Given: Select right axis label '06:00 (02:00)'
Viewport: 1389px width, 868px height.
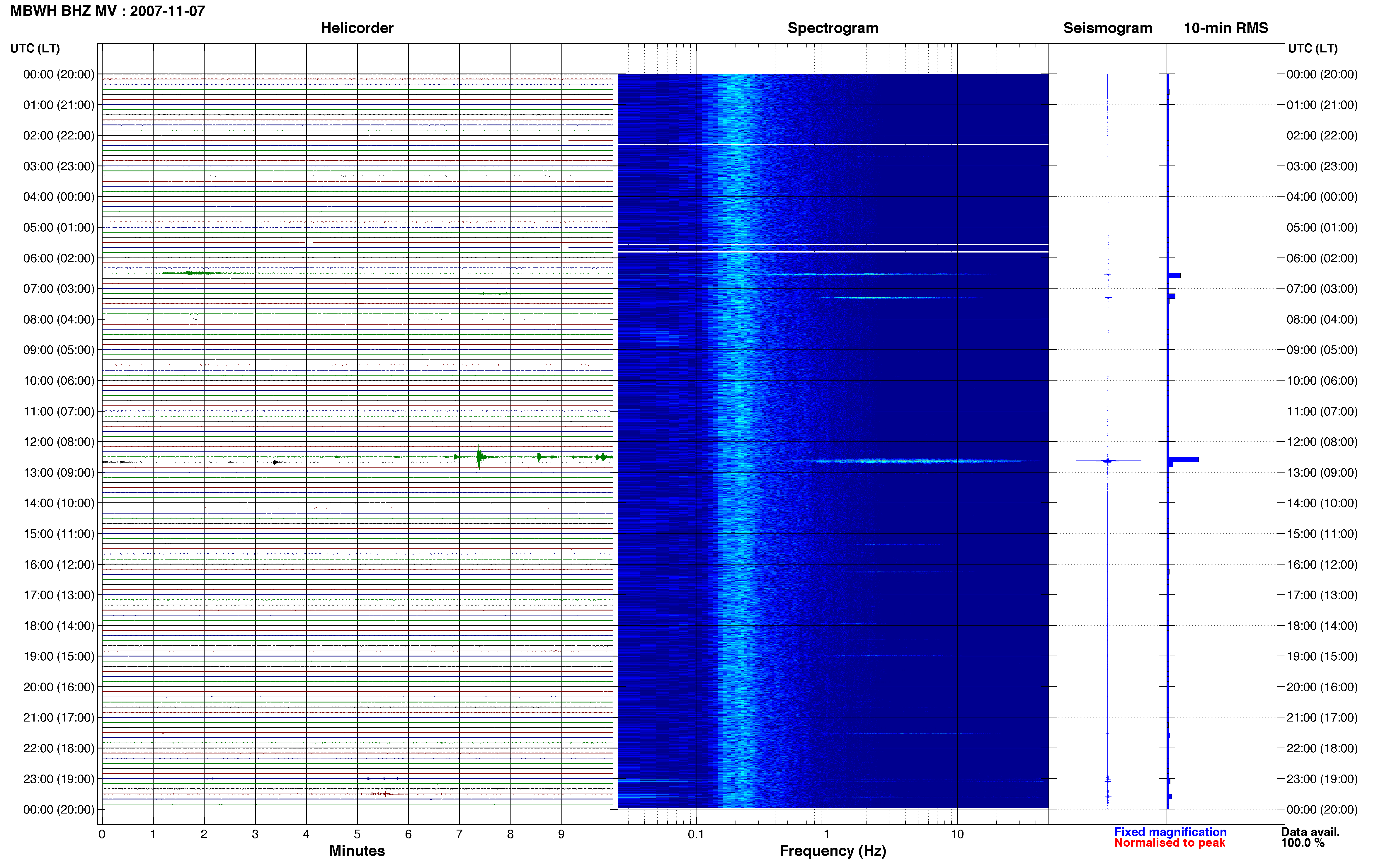Looking at the screenshot, I should [1322, 258].
